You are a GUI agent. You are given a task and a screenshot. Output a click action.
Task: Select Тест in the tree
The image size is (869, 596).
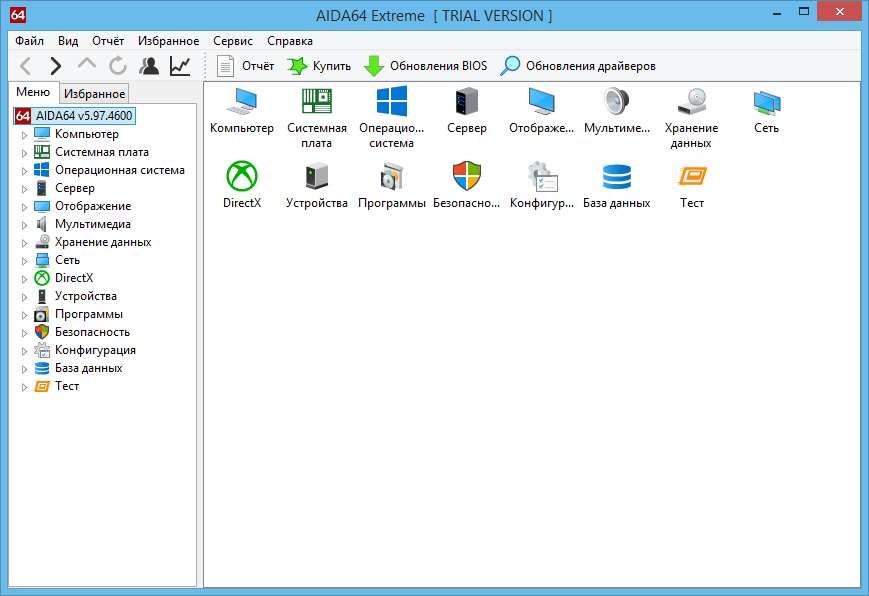[67, 386]
